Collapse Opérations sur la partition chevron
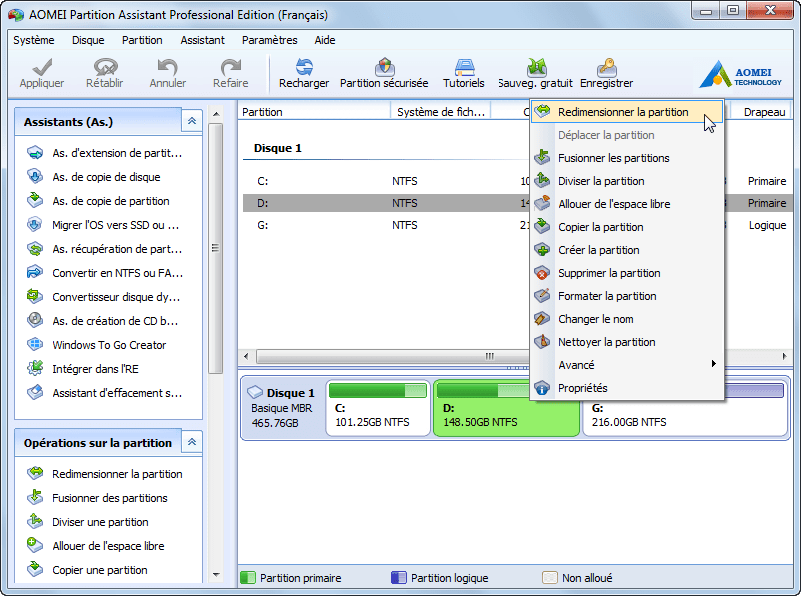This screenshot has height=596, width=801. (192, 442)
